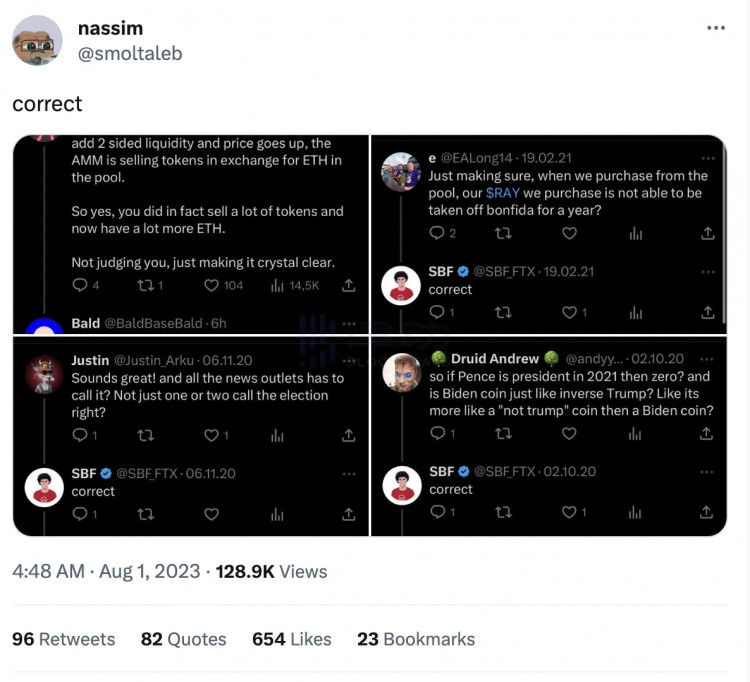Viewport: 750px width, 682px height.
Task: Click the $RAY cashtag link
Action: 503,192
